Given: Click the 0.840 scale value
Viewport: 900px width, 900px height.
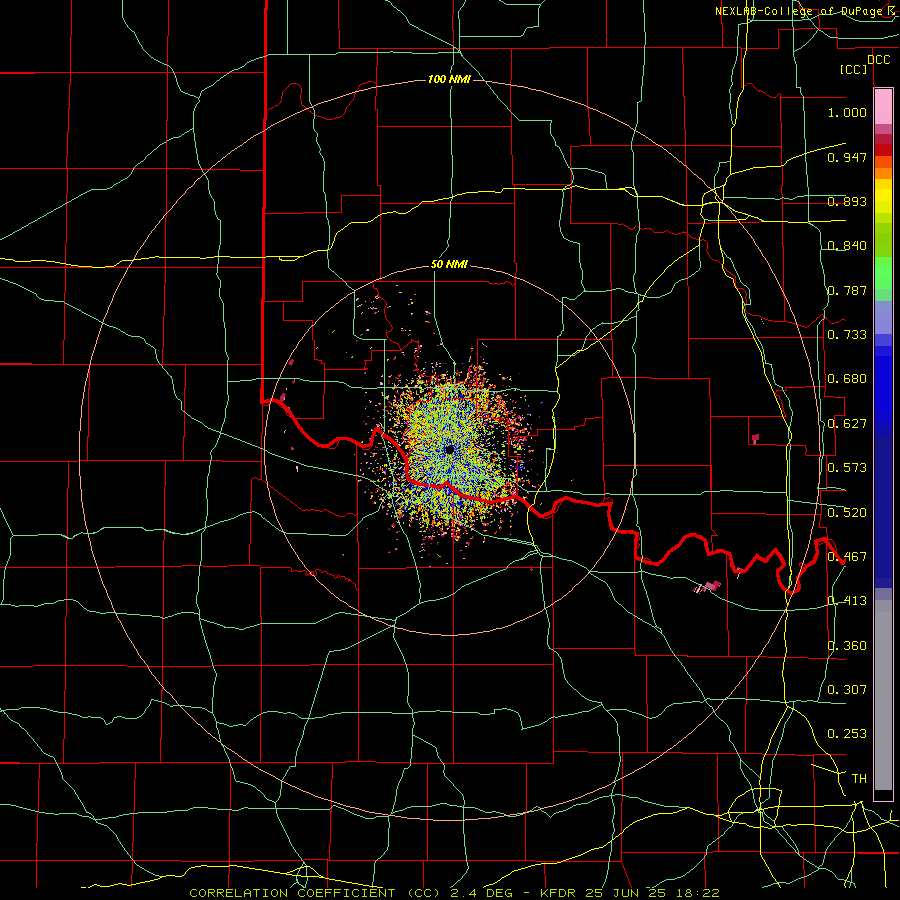Looking at the screenshot, I should pos(847,245).
